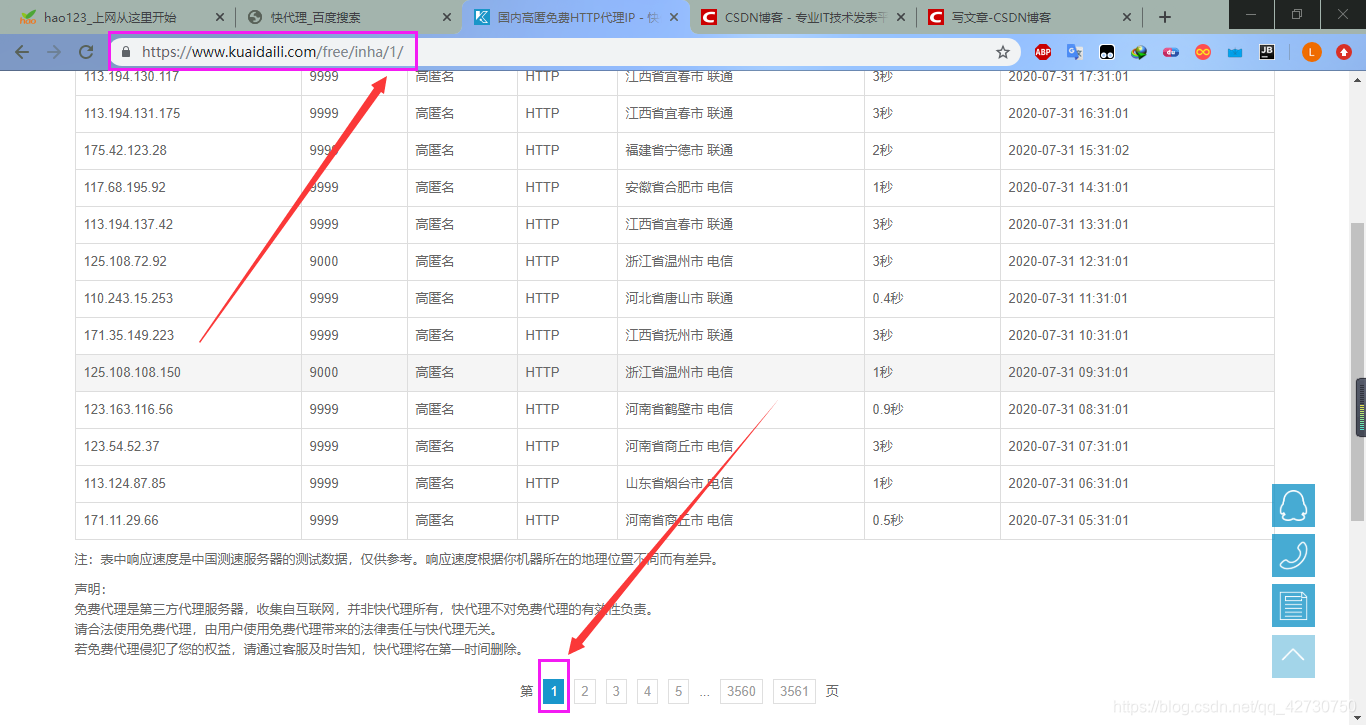The height and width of the screenshot is (725, 1366).
Task: Go to results page 3560
Action: tap(742, 691)
